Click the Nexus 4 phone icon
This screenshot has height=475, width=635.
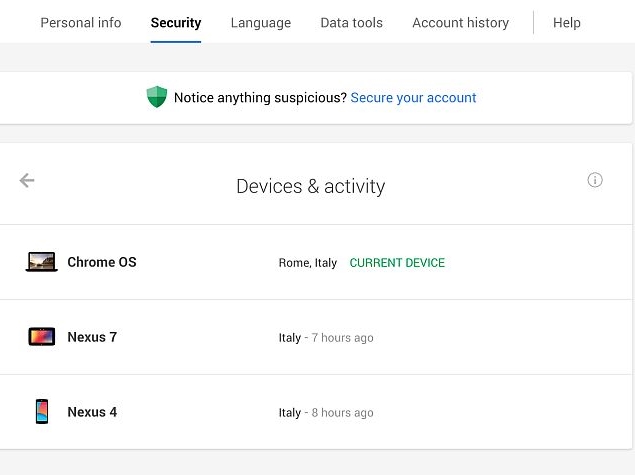(x=42, y=411)
